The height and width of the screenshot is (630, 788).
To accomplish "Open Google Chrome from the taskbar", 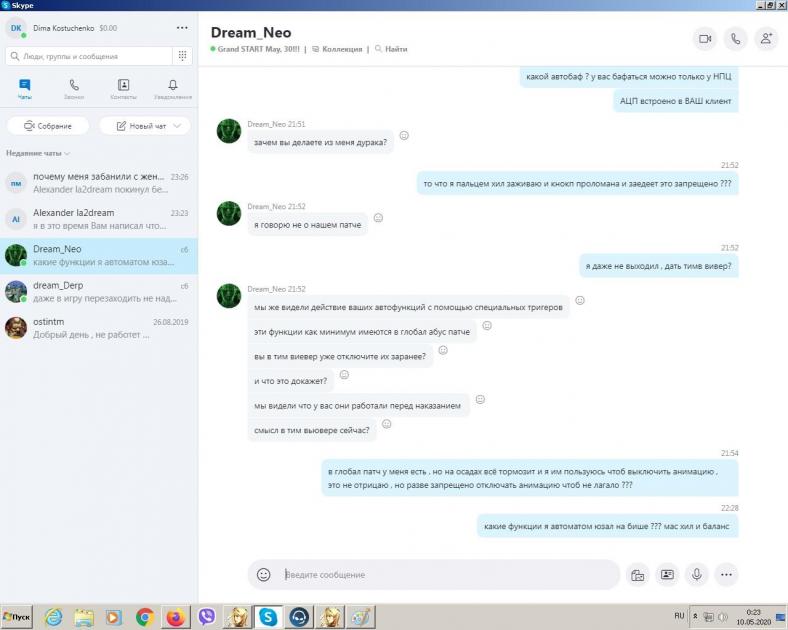I will [145, 617].
